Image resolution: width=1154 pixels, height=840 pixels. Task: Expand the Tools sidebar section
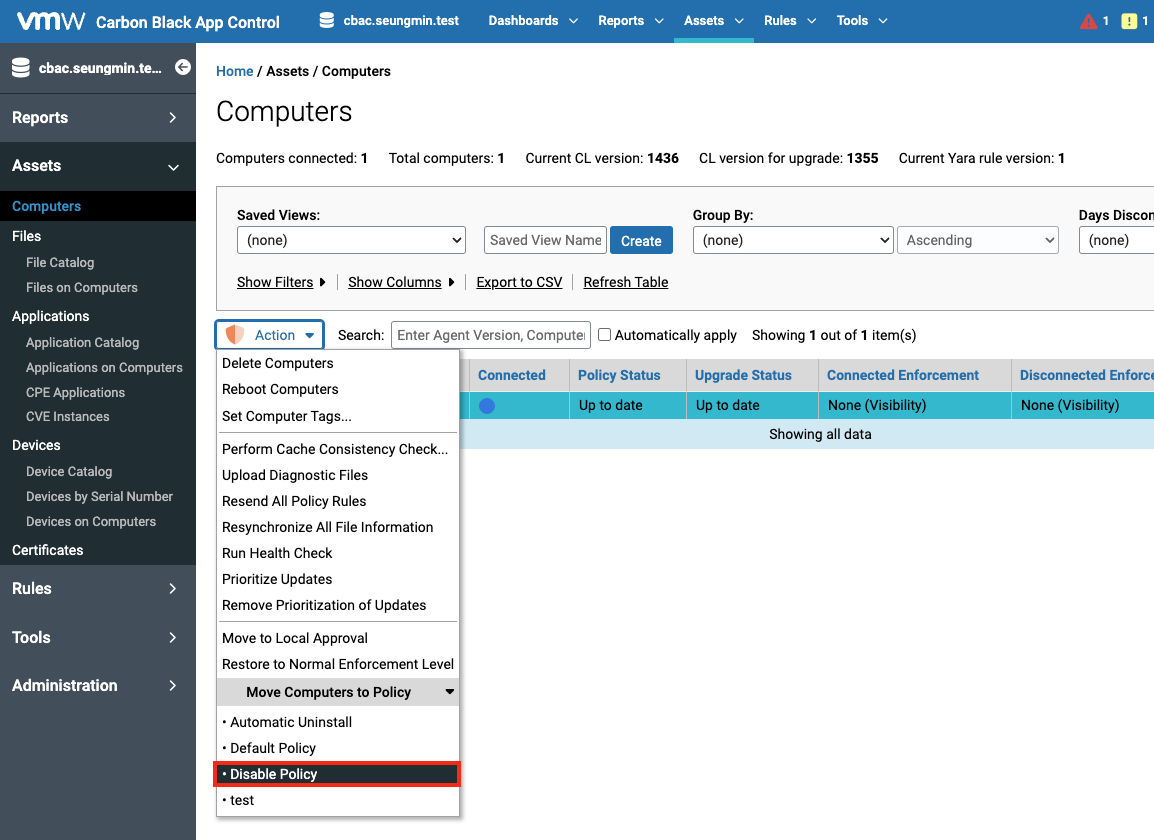point(98,638)
